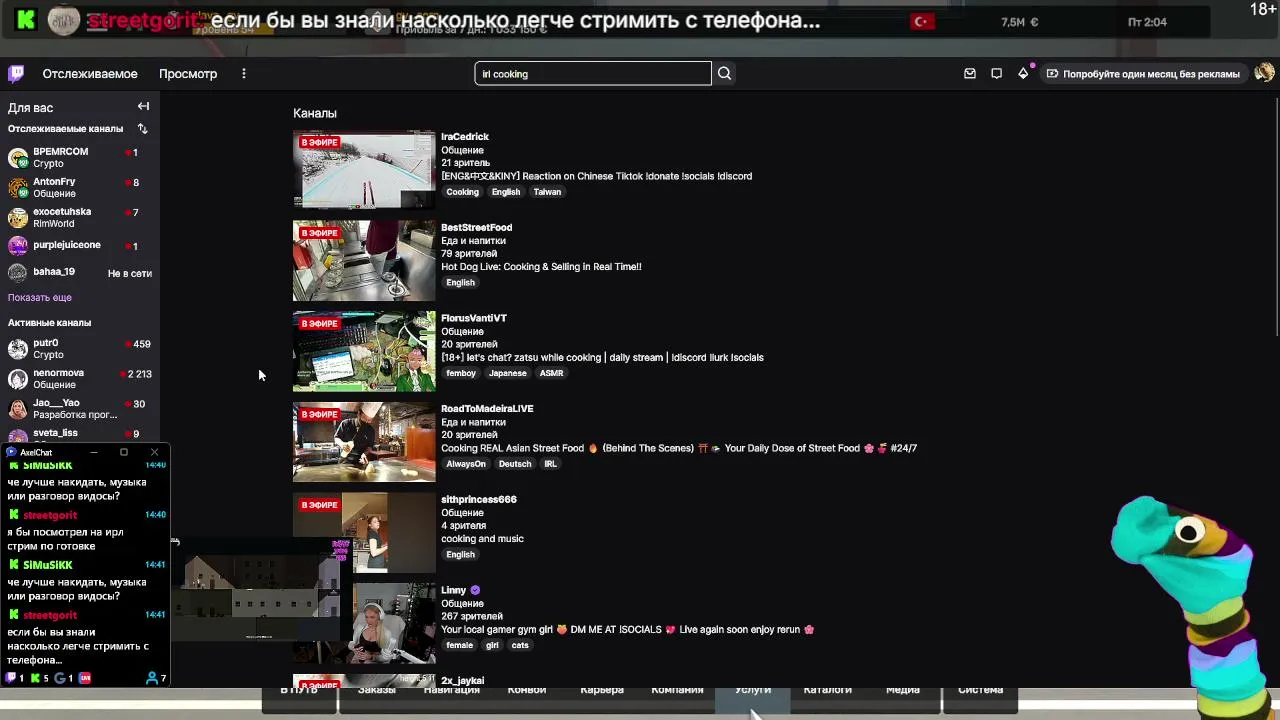This screenshot has height=720, width=1280.
Task: Select the Cooking tag under IraCedrick
Action: click(x=462, y=192)
